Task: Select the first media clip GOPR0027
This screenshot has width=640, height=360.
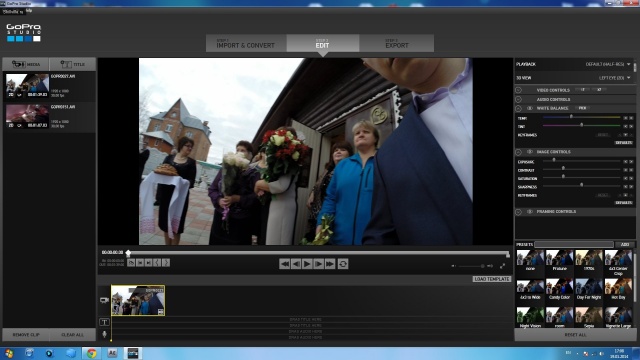Action: pyautogui.click(x=49, y=86)
